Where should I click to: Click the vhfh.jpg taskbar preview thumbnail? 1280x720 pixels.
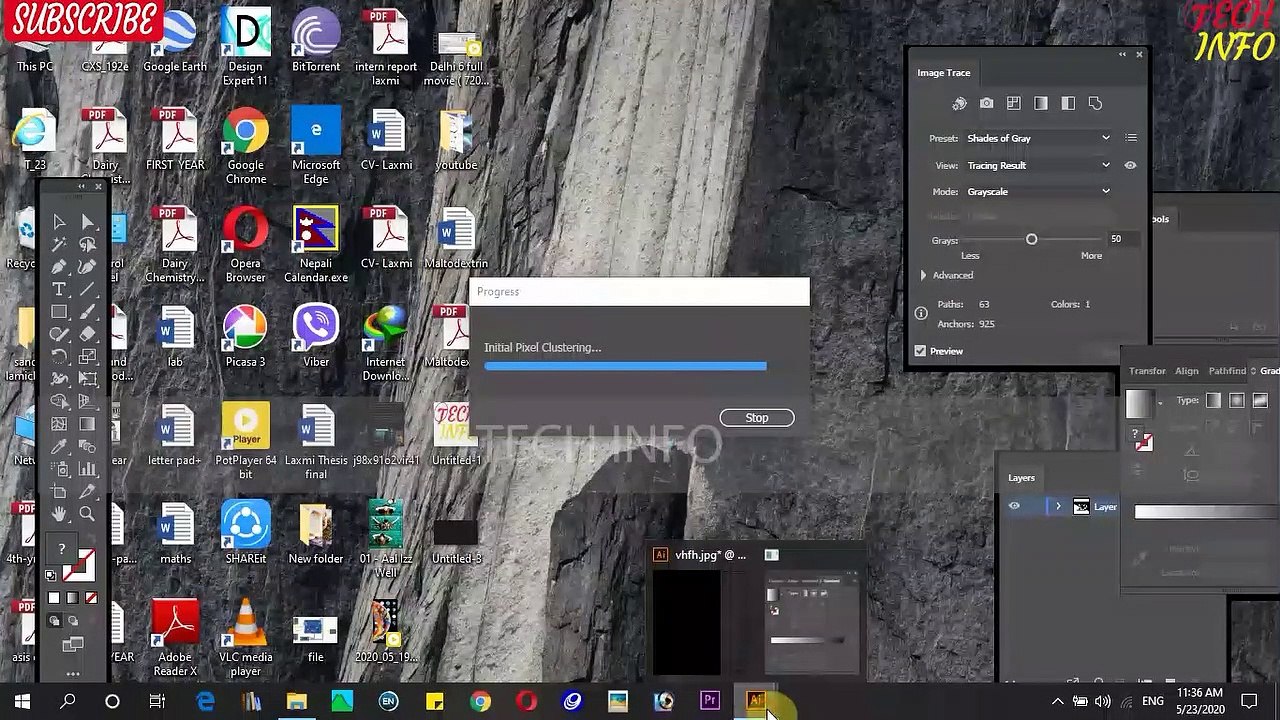click(x=686, y=622)
